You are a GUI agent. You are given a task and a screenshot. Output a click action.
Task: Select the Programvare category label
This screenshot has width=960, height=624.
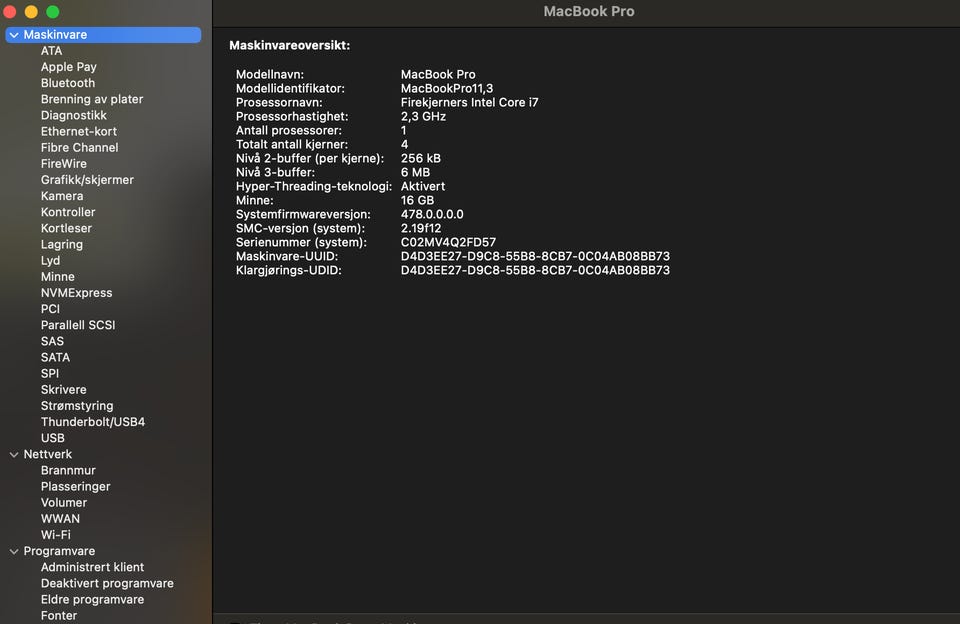click(x=59, y=551)
